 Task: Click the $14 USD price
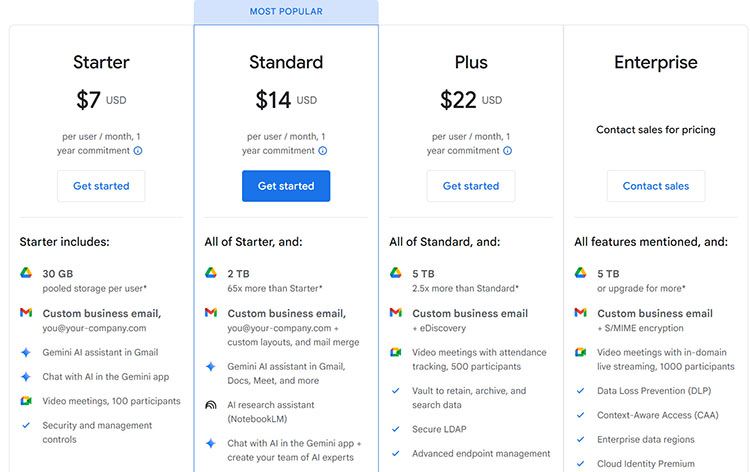286,100
